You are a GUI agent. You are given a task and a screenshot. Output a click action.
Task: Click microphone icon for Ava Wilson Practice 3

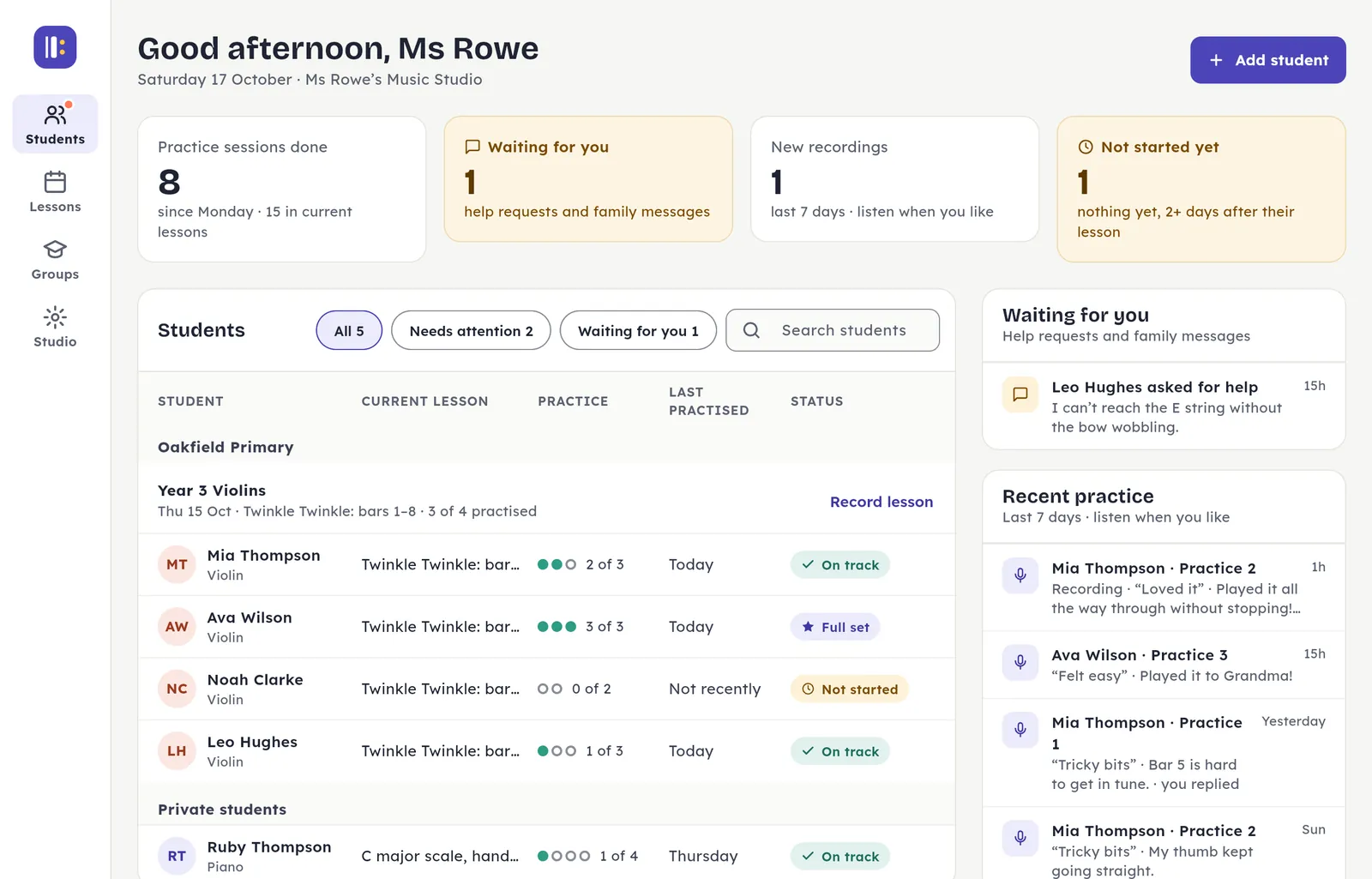pyautogui.click(x=1020, y=662)
